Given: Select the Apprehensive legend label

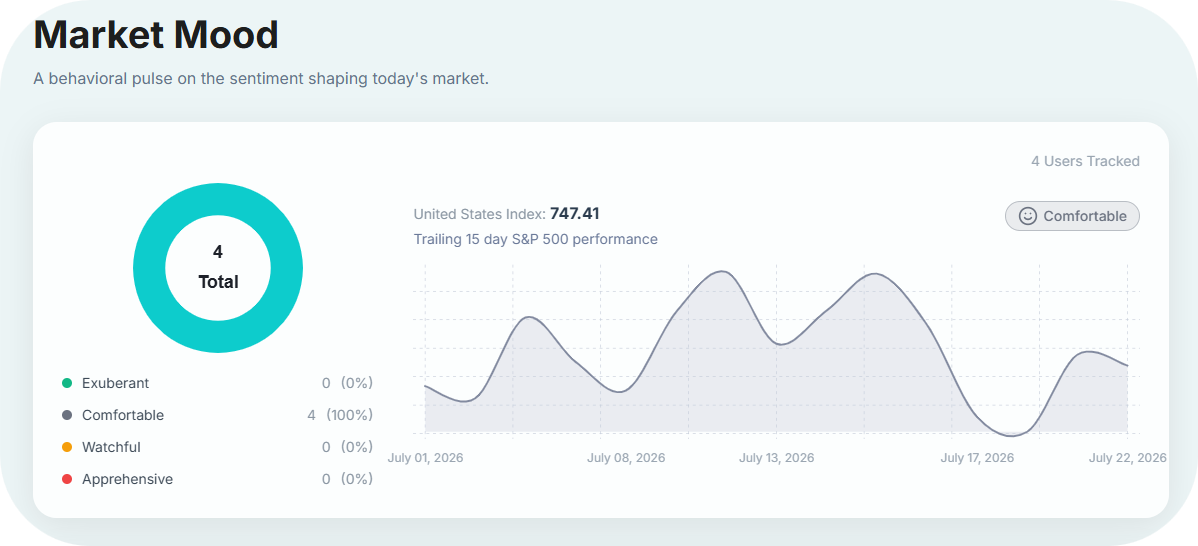Looking at the screenshot, I should pos(127,479).
